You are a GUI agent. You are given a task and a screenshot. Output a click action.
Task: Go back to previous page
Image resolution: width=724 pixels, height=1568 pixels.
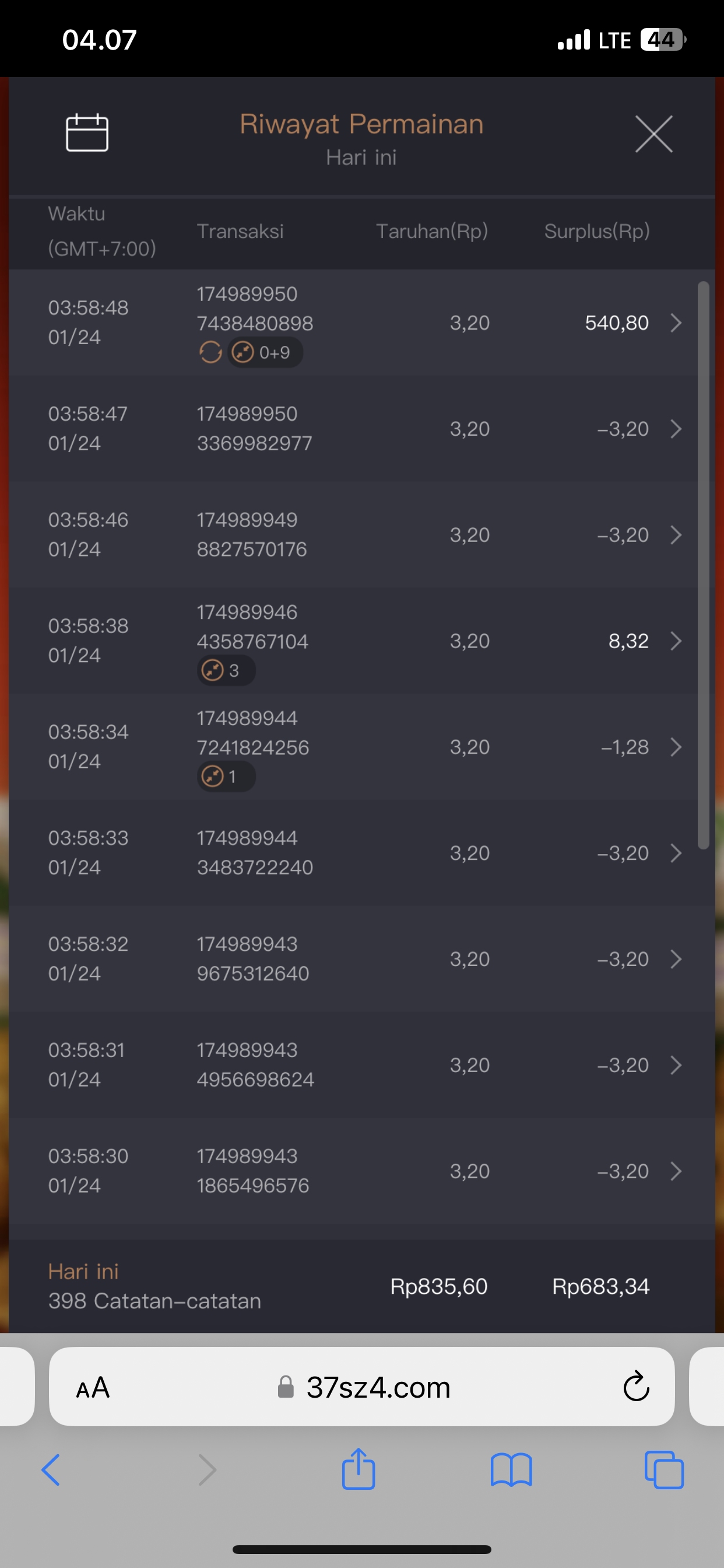click(x=51, y=1470)
